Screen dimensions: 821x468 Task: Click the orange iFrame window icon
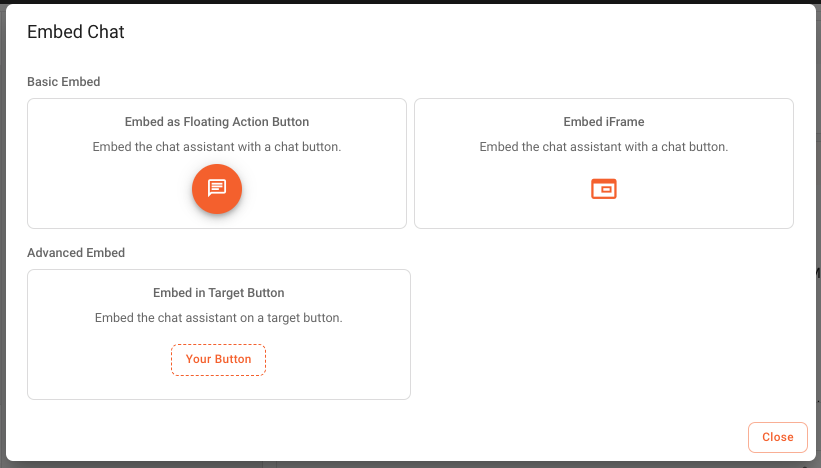click(604, 189)
